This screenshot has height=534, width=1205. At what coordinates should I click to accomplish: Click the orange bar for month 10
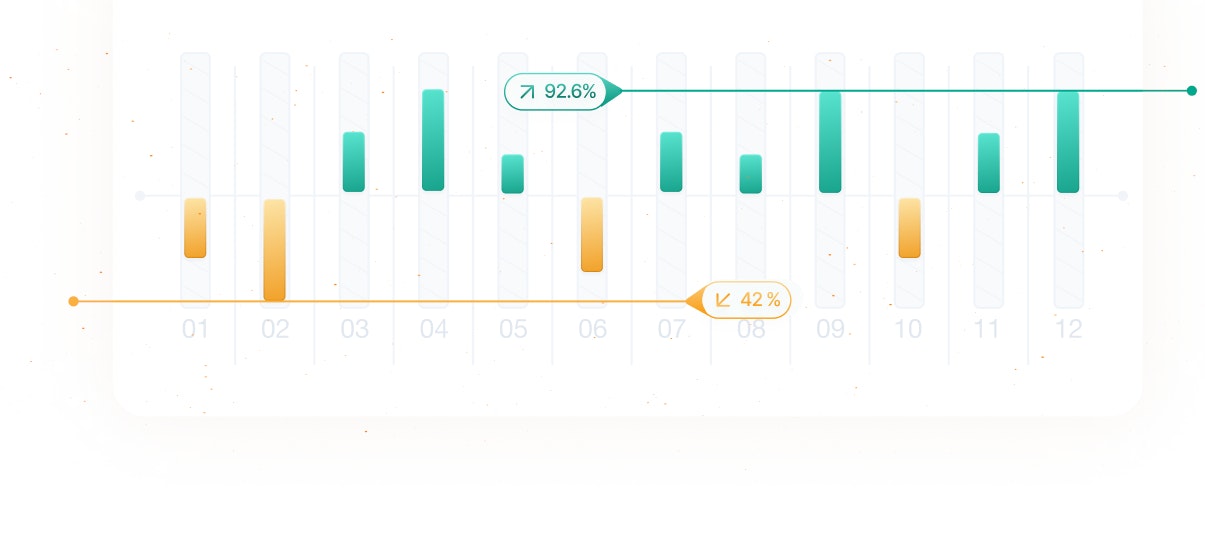909,228
